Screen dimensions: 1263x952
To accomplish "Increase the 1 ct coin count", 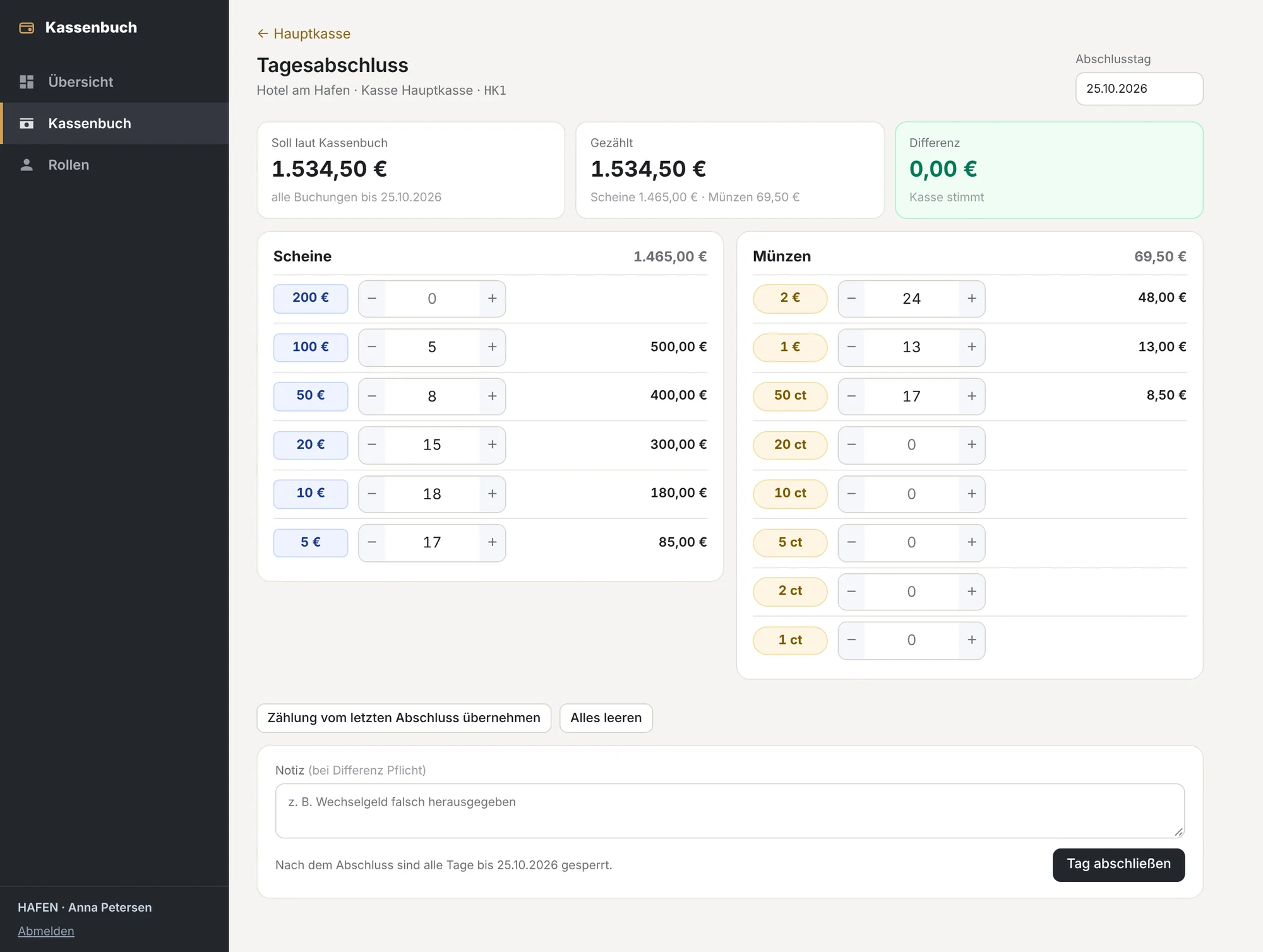I will coord(972,640).
